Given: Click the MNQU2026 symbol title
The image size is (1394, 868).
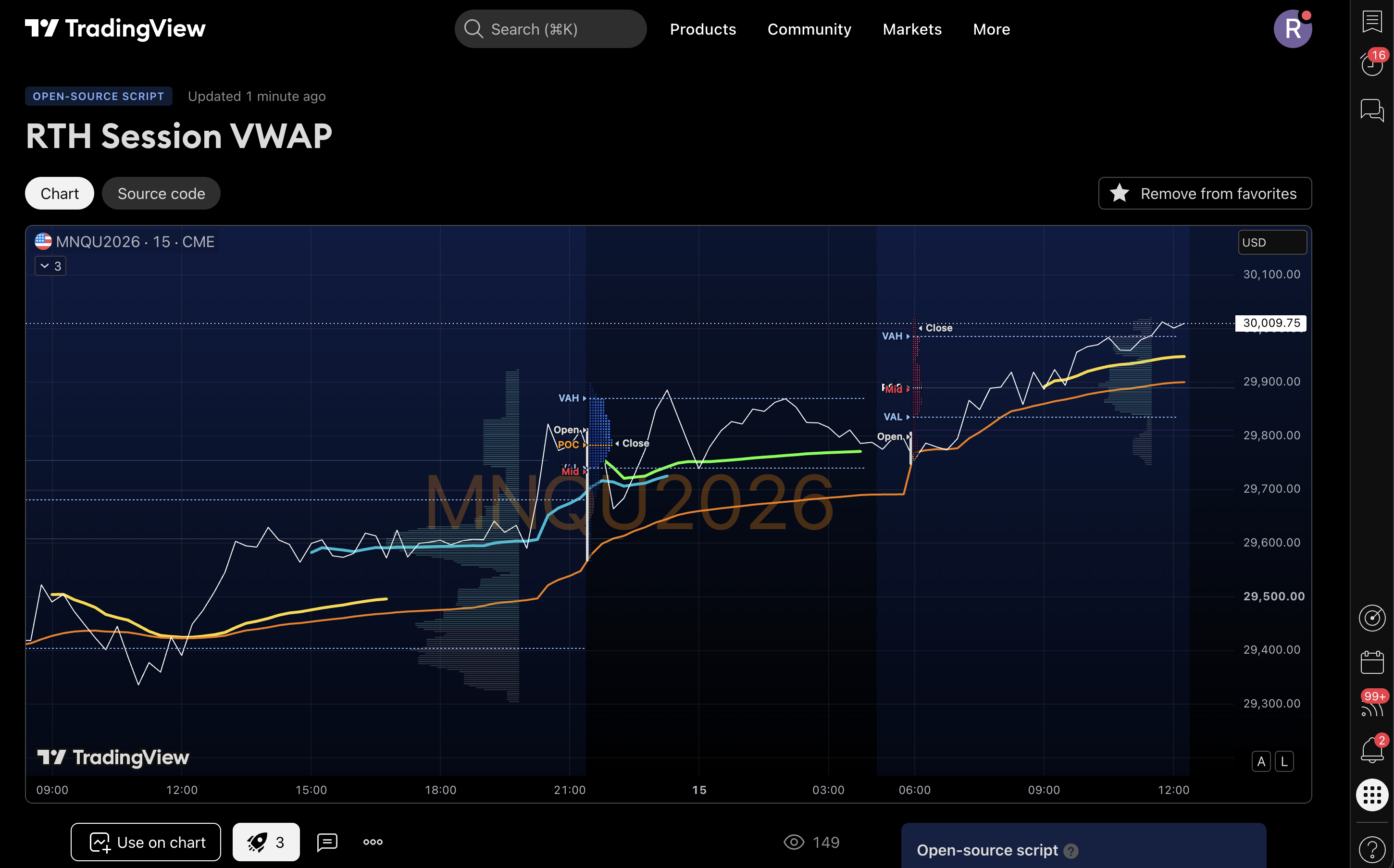Looking at the screenshot, I should 135,242.
